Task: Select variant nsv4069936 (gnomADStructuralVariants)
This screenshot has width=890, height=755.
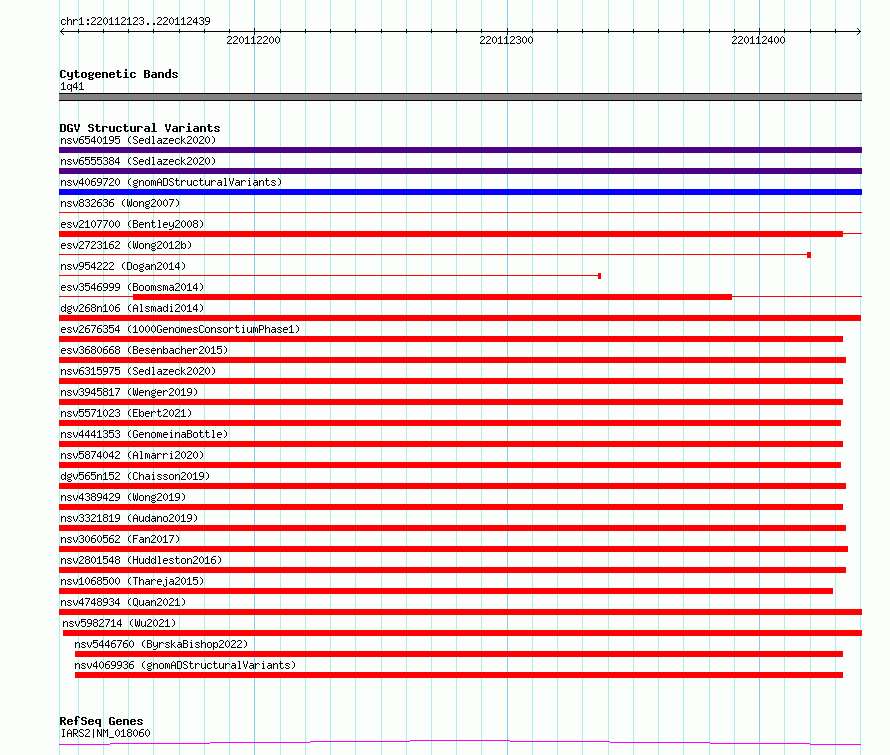Action: [x=185, y=665]
